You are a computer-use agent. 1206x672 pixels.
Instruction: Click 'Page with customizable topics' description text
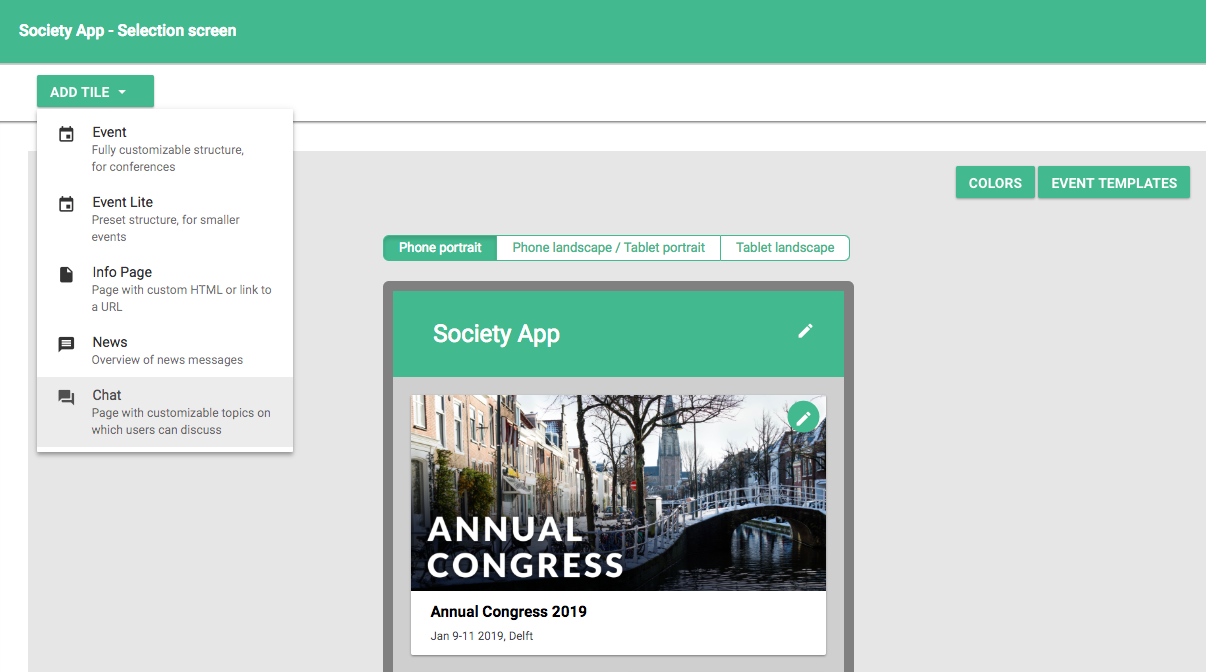181,421
